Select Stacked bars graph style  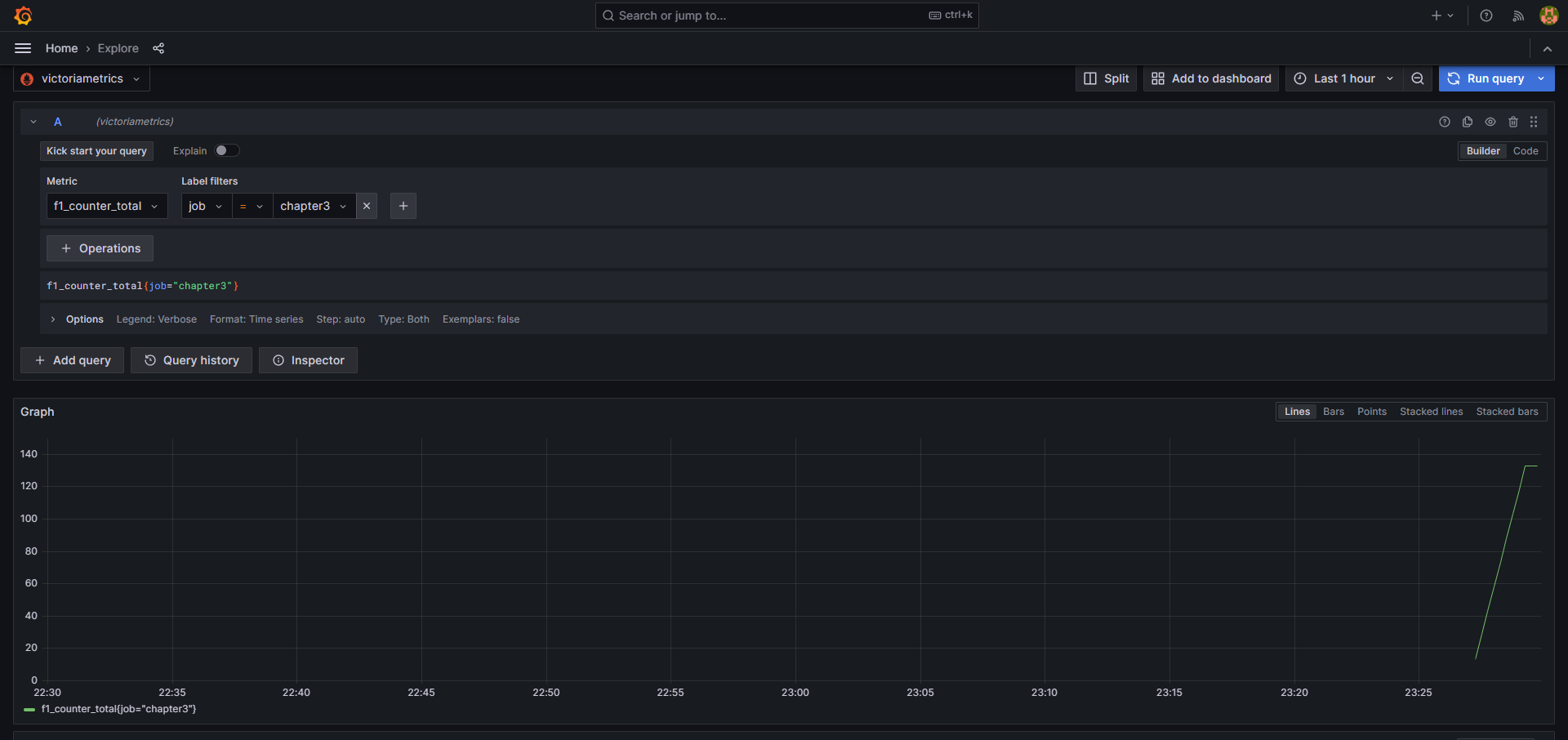(1507, 412)
